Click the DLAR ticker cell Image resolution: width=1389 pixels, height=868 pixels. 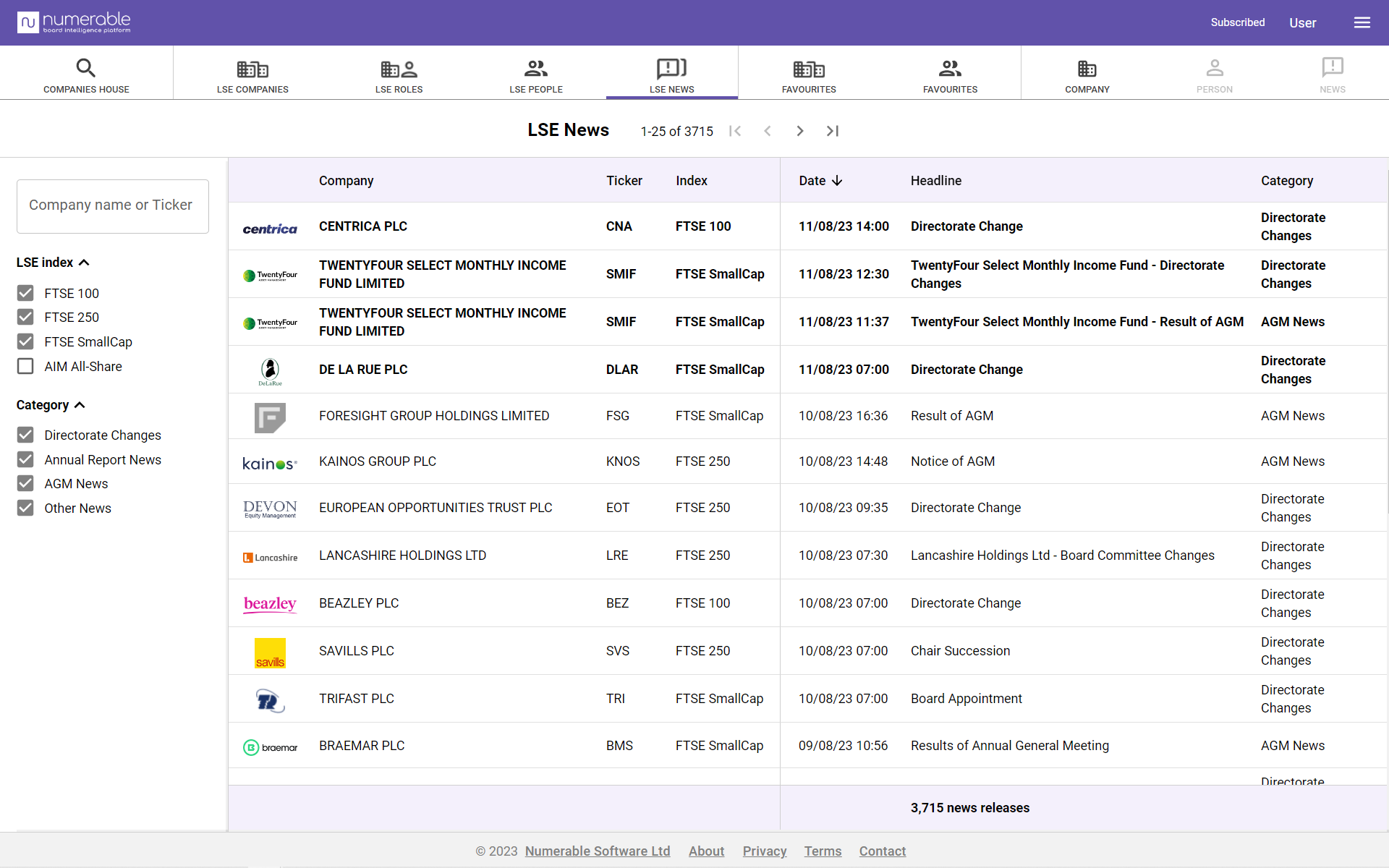coord(621,370)
